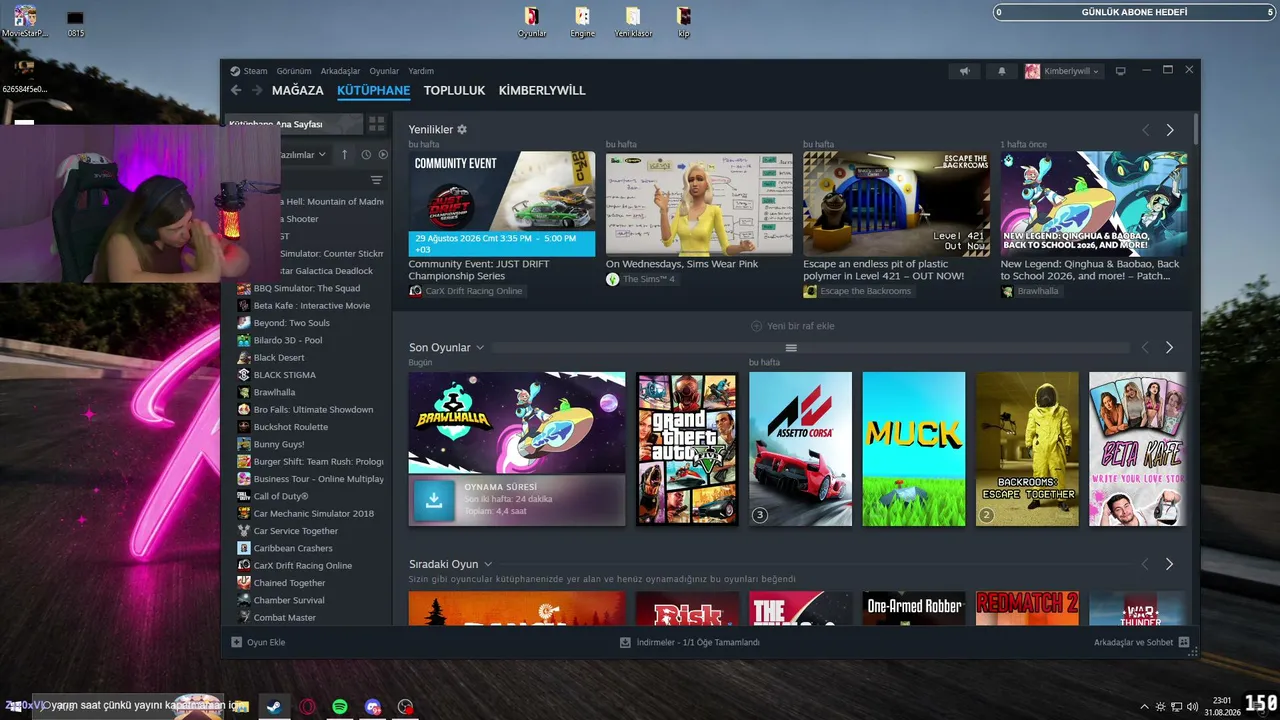Image resolution: width=1280 pixels, height=720 pixels.
Task: Expand the Sıradaki Oyun shelf dropdown
Action: click(x=488, y=564)
